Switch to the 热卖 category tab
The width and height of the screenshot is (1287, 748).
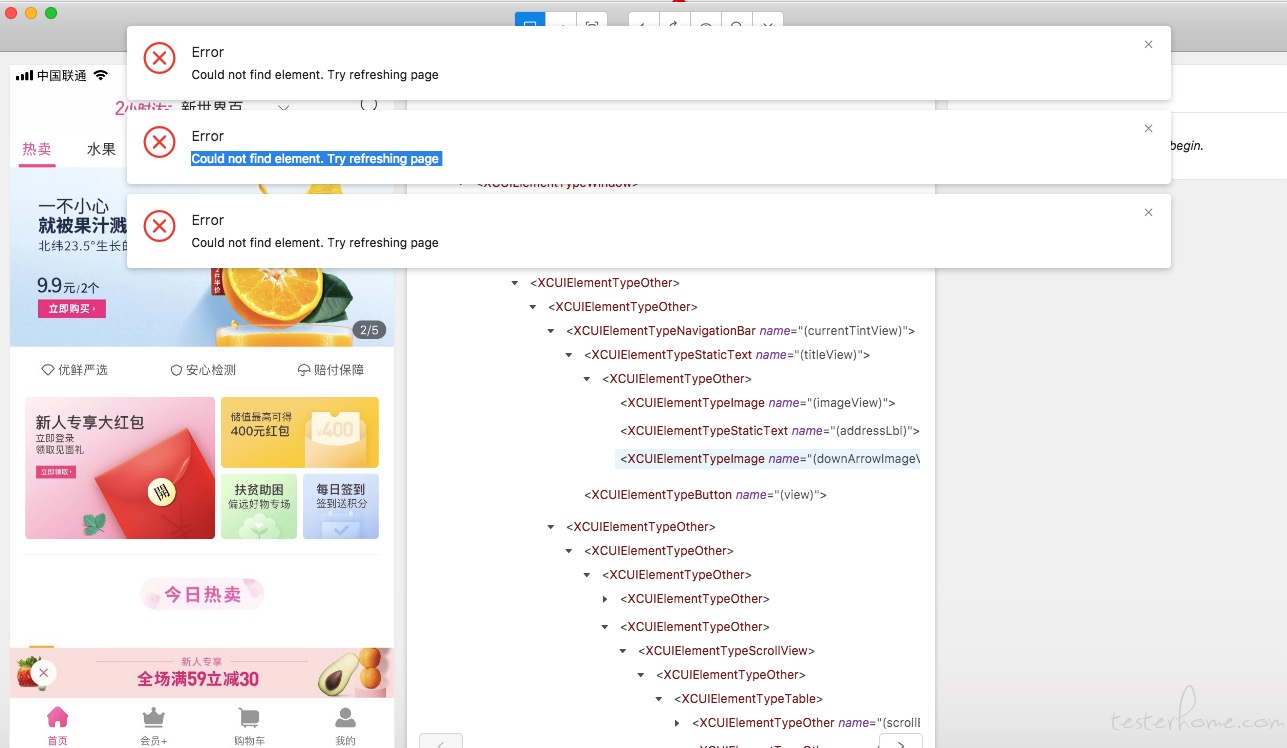click(x=37, y=149)
